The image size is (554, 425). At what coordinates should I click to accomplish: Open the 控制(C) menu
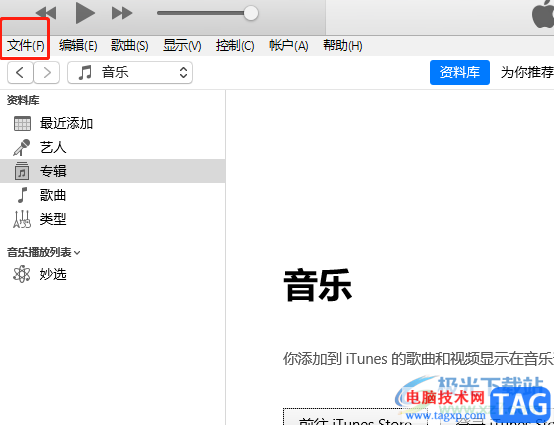pyautogui.click(x=235, y=45)
